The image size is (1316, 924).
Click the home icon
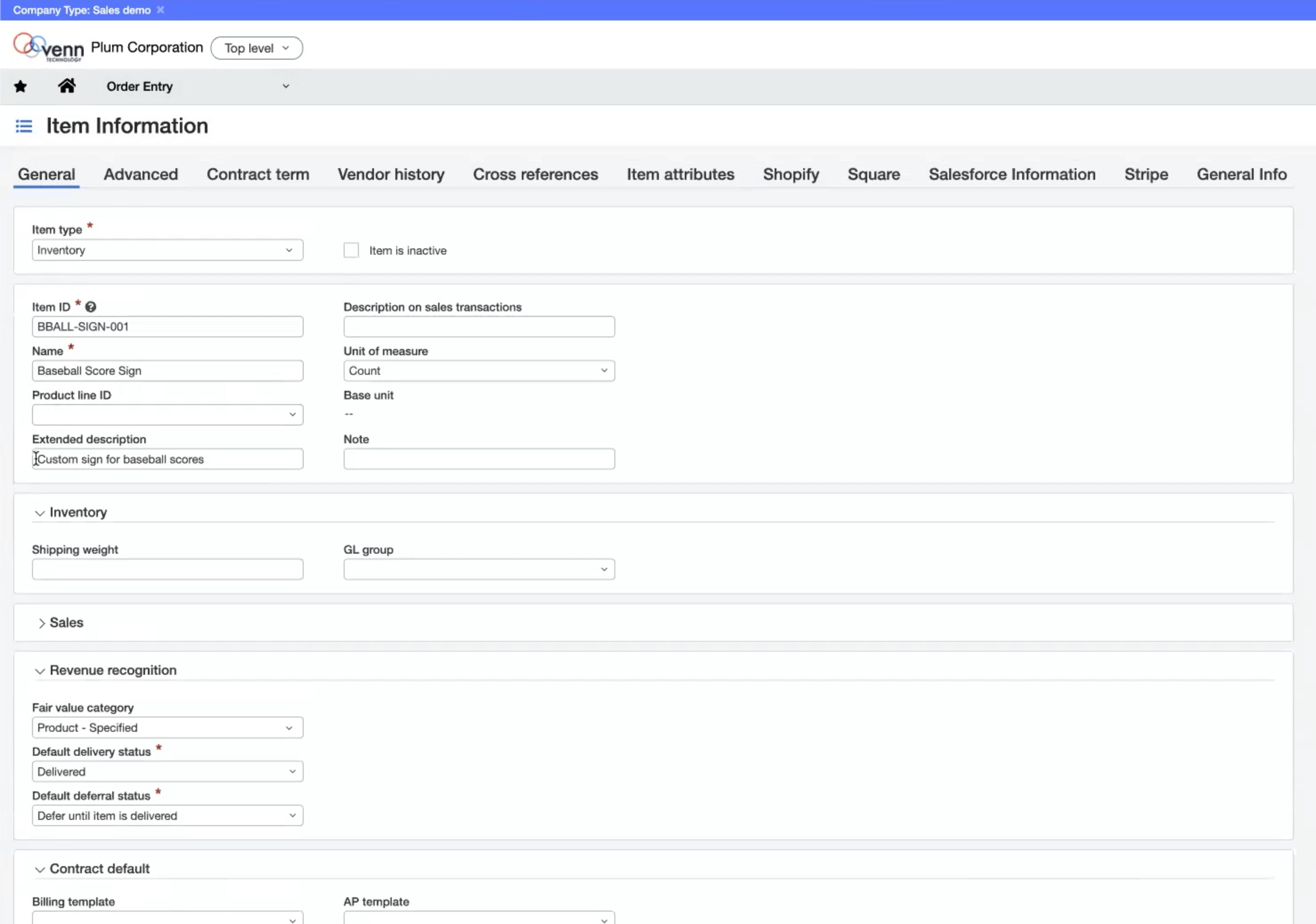(x=67, y=86)
